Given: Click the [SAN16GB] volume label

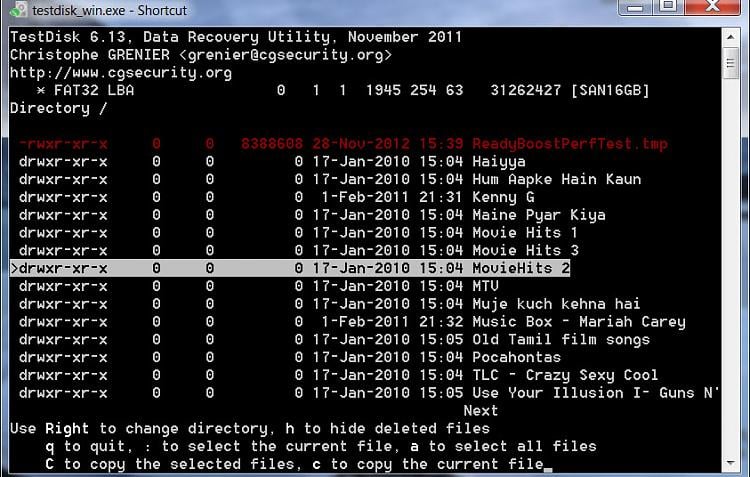Looking at the screenshot, I should [x=610, y=90].
